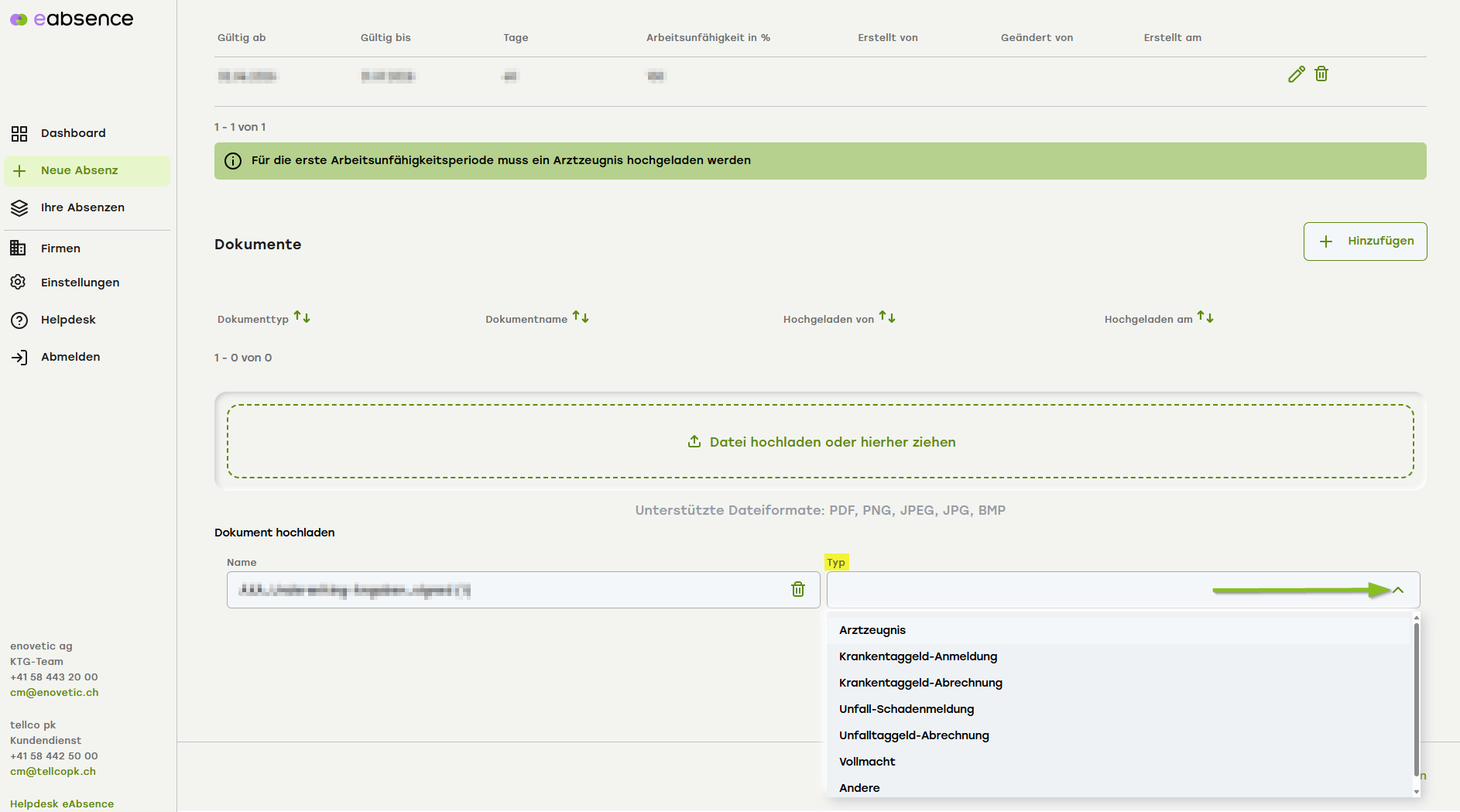Sort by Hochgeladen am arrows
1460x812 pixels.
(1205, 318)
